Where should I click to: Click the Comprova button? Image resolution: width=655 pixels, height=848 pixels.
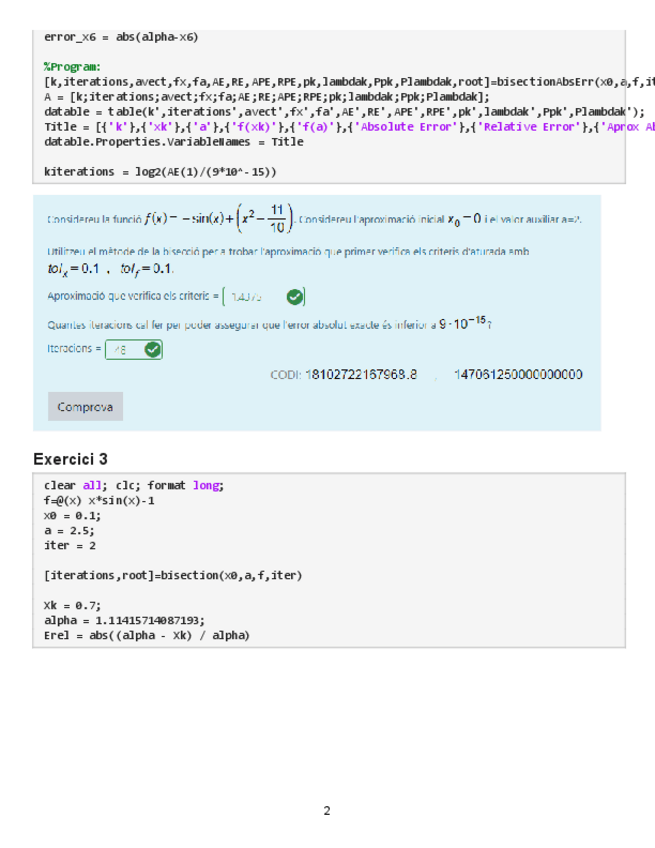point(85,407)
